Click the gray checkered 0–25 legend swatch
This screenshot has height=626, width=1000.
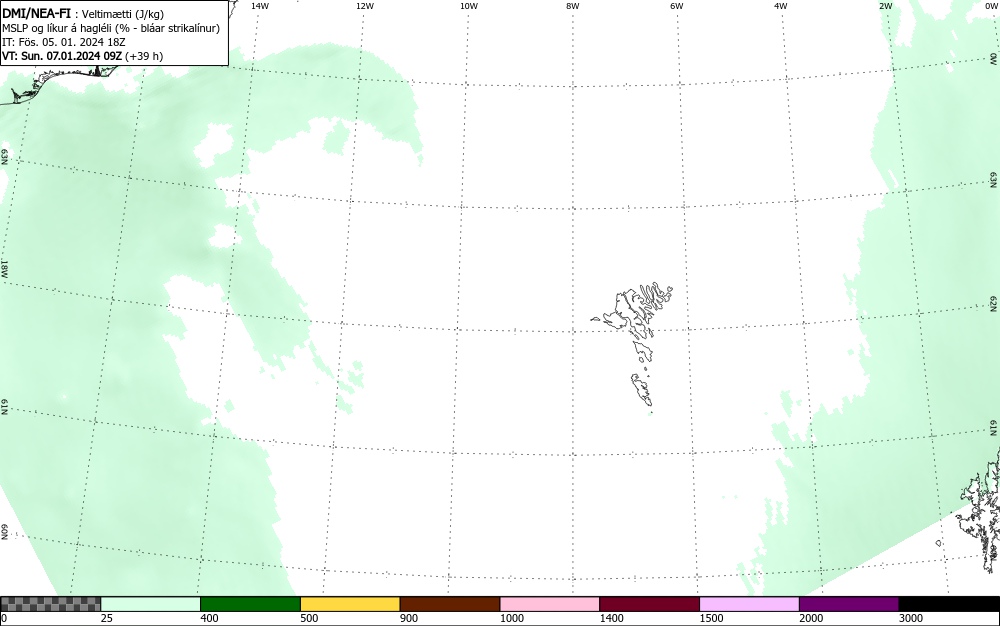[50, 604]
